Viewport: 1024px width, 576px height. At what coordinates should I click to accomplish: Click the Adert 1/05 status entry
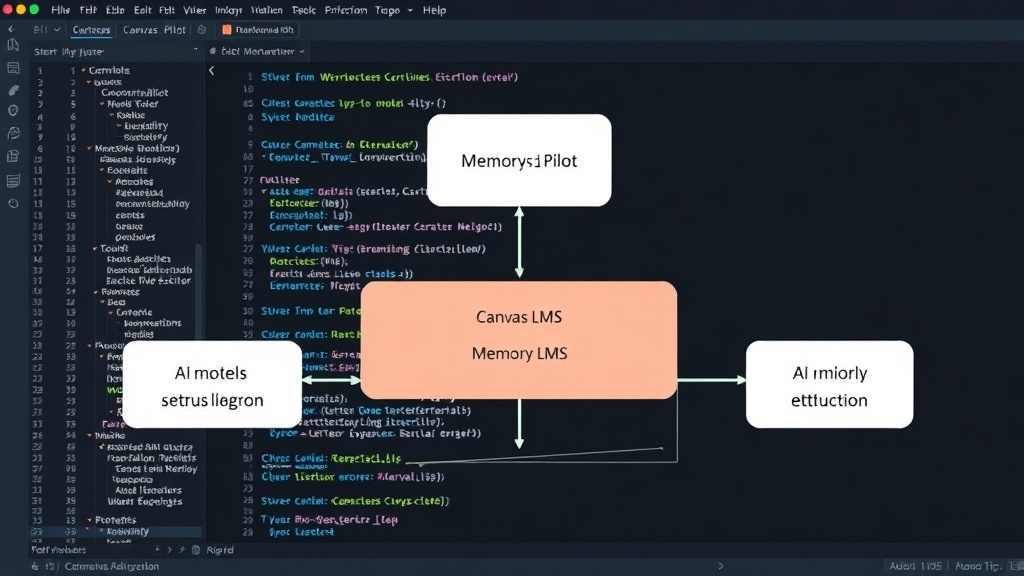pyautogui.click(x=916, y=566)
